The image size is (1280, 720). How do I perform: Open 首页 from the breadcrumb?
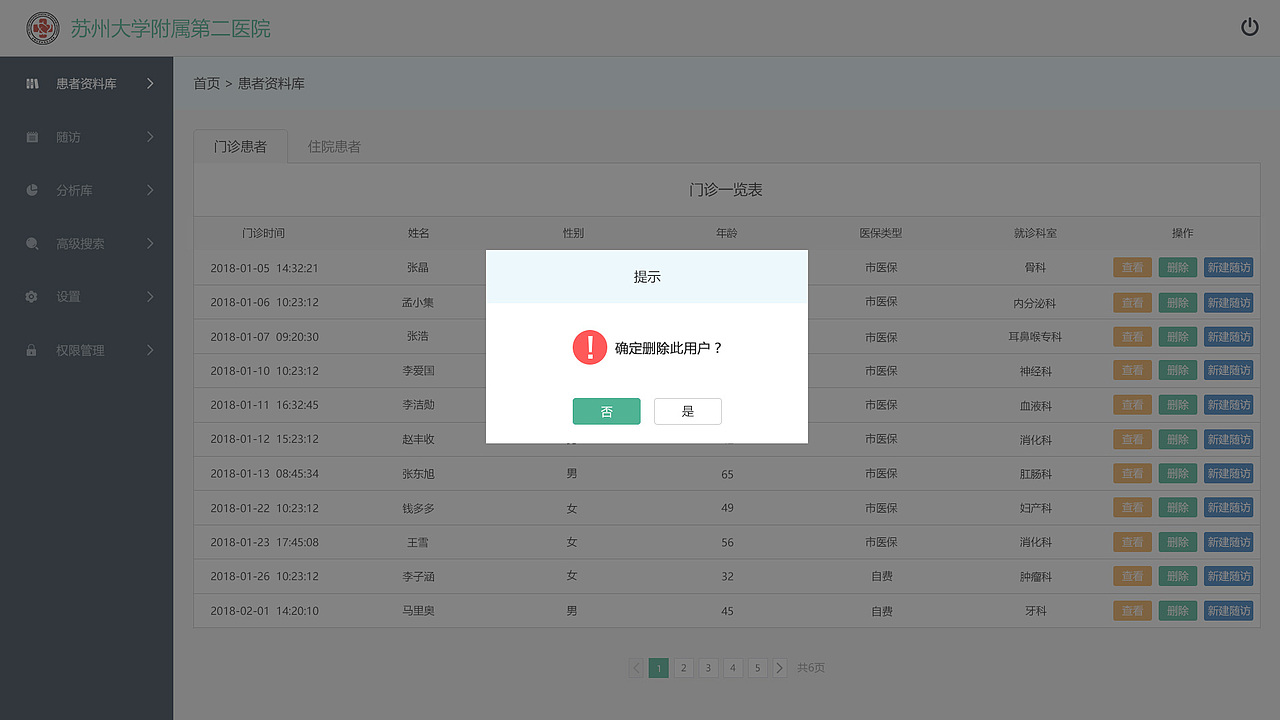206,83
